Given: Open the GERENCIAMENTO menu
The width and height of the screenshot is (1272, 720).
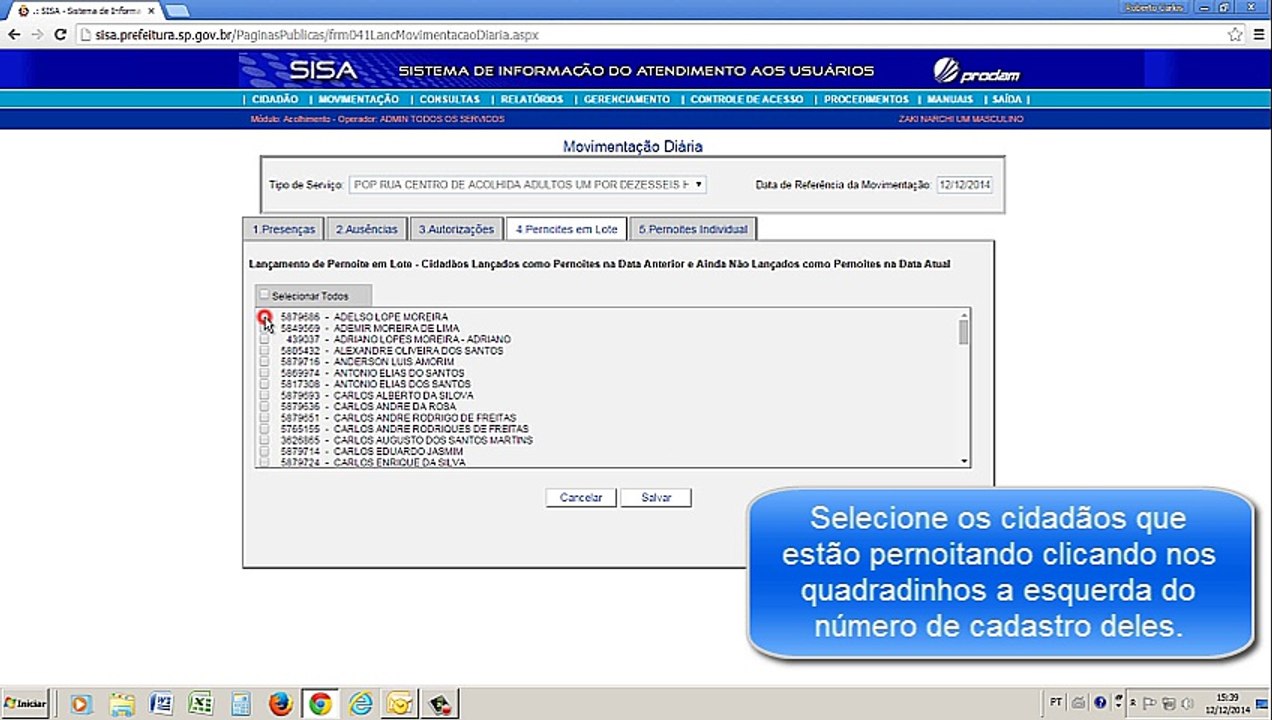Looking at the screenshot, I should coord(627,99).
